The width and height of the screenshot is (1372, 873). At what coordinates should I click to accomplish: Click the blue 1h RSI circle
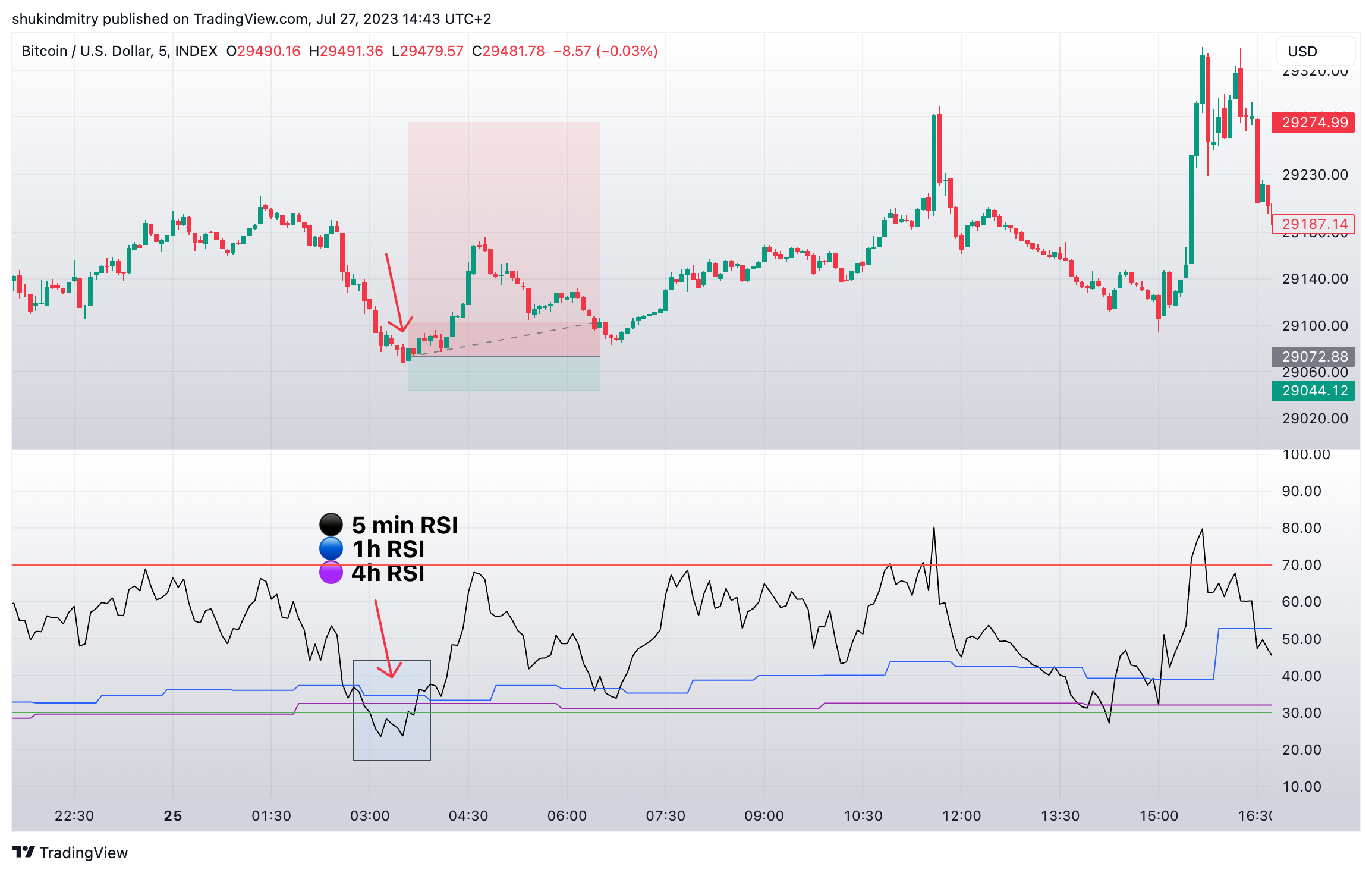point(331,548)
